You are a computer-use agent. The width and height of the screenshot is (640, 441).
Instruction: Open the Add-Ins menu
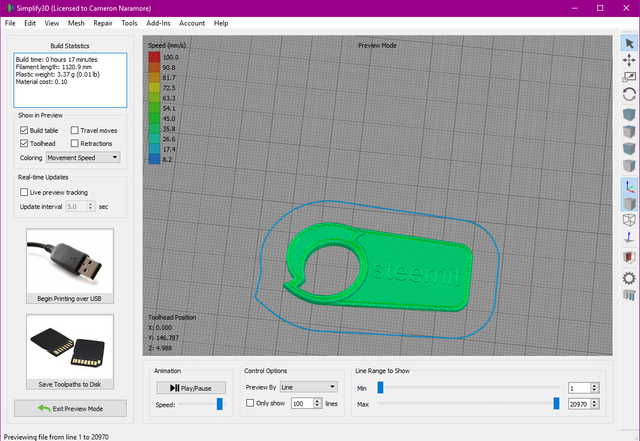click(x=158, y=23)
